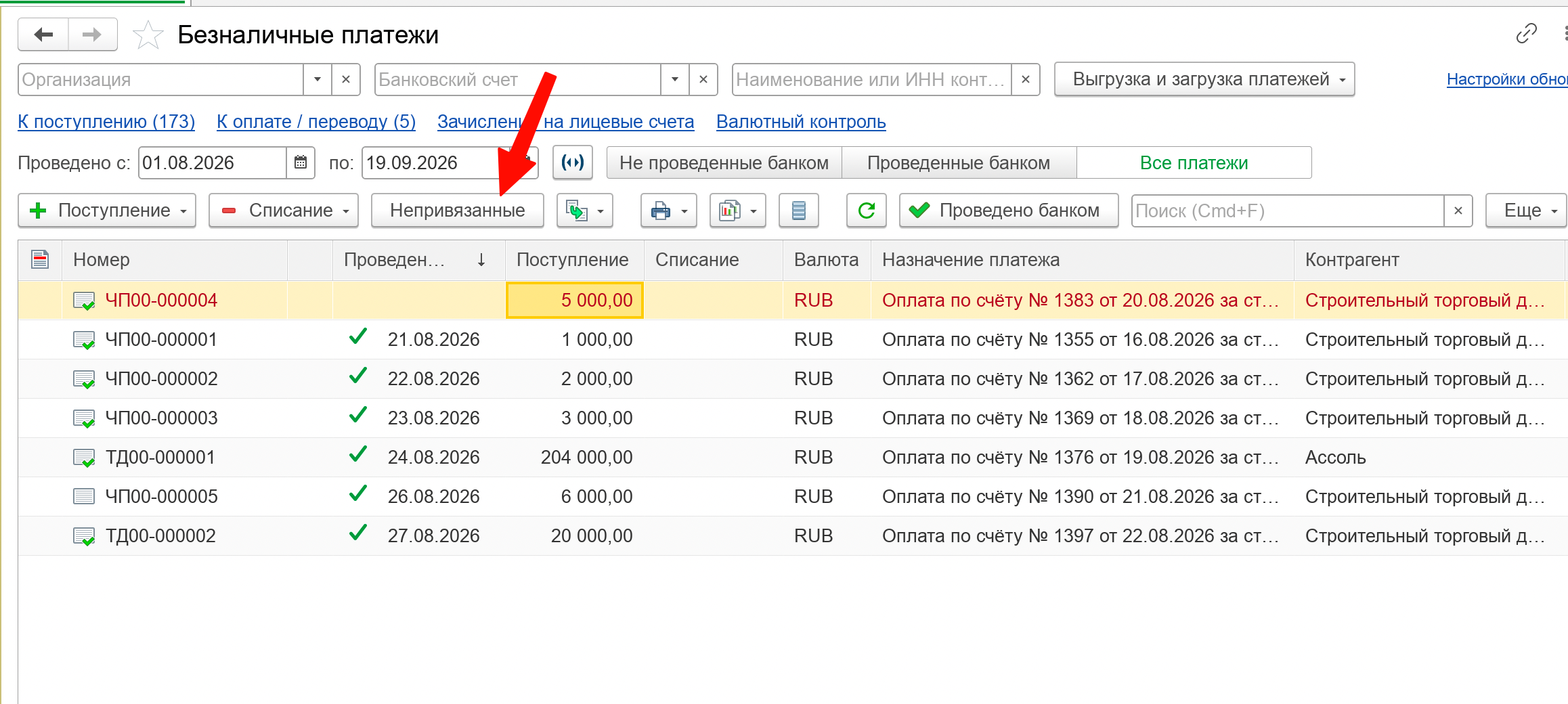Expand the Organization dropdown list

click(x=318, y=80)
